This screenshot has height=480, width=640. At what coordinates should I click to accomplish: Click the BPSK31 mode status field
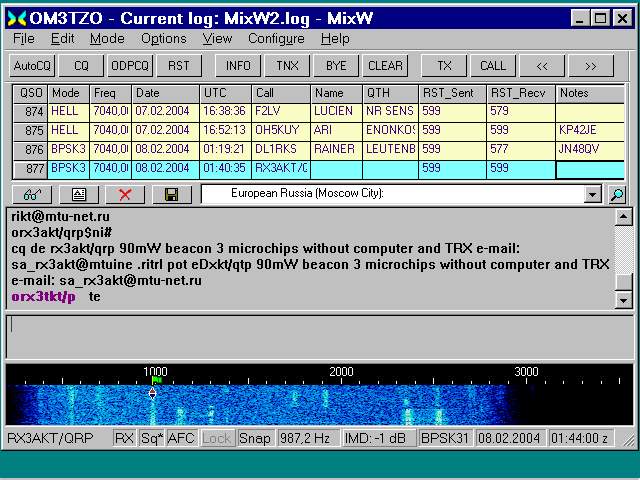444,438
